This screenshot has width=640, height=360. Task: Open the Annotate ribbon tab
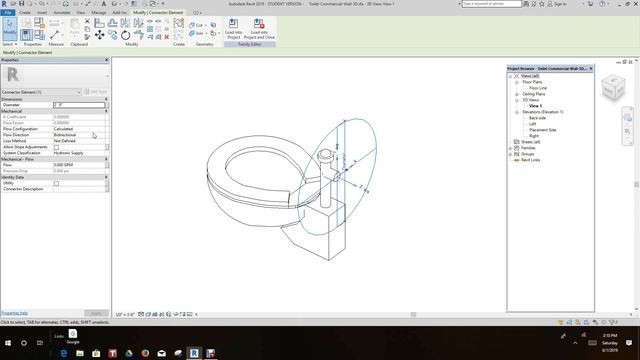(62, 13)
